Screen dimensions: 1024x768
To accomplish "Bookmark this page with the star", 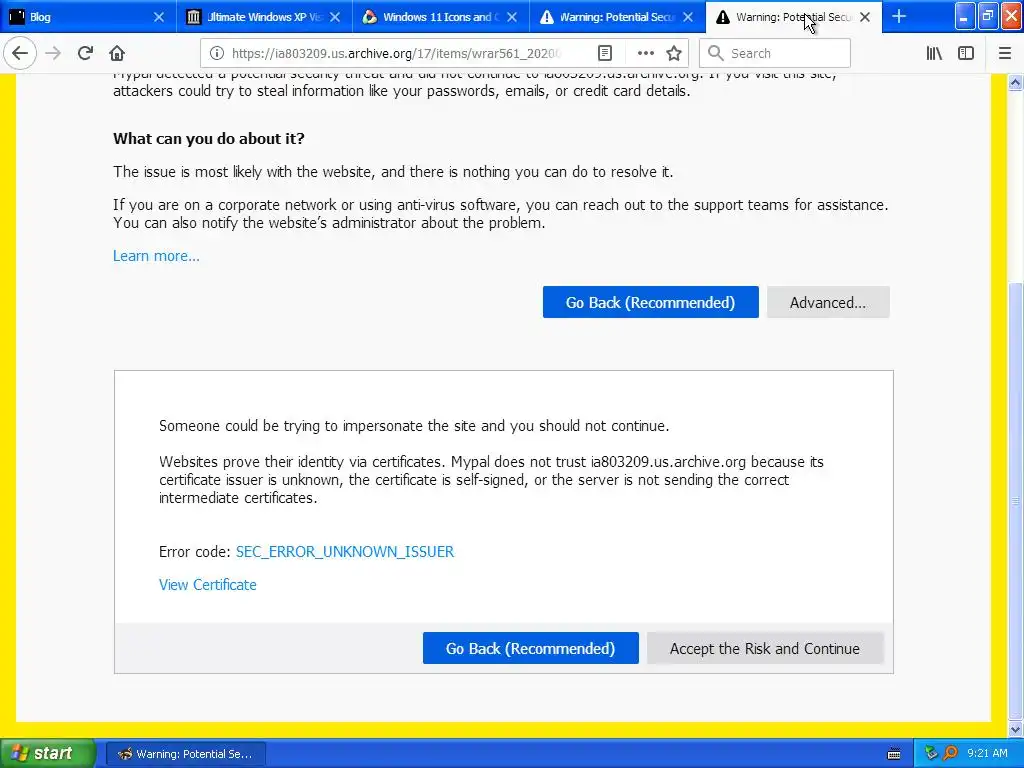I will pos(674,54).
